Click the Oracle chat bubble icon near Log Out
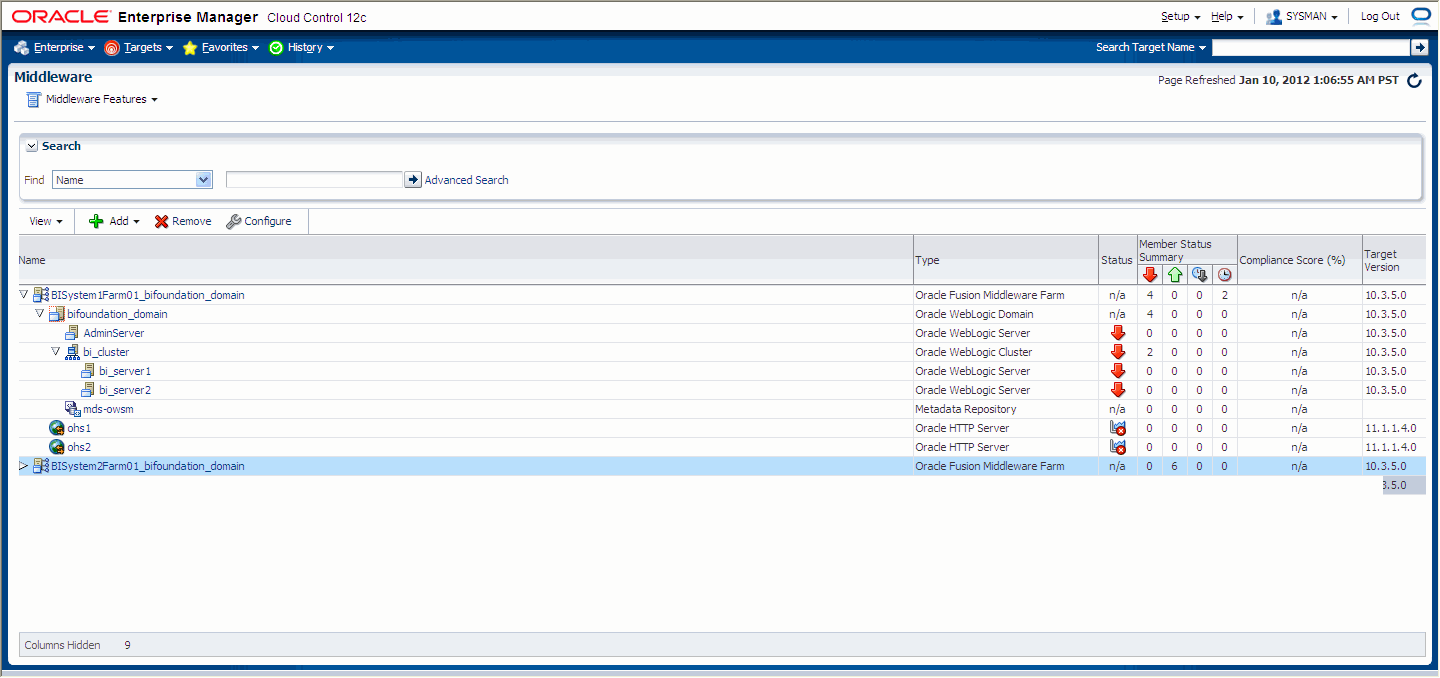The width and height of the screenshot is (1440, 678). click(1421, 15)
